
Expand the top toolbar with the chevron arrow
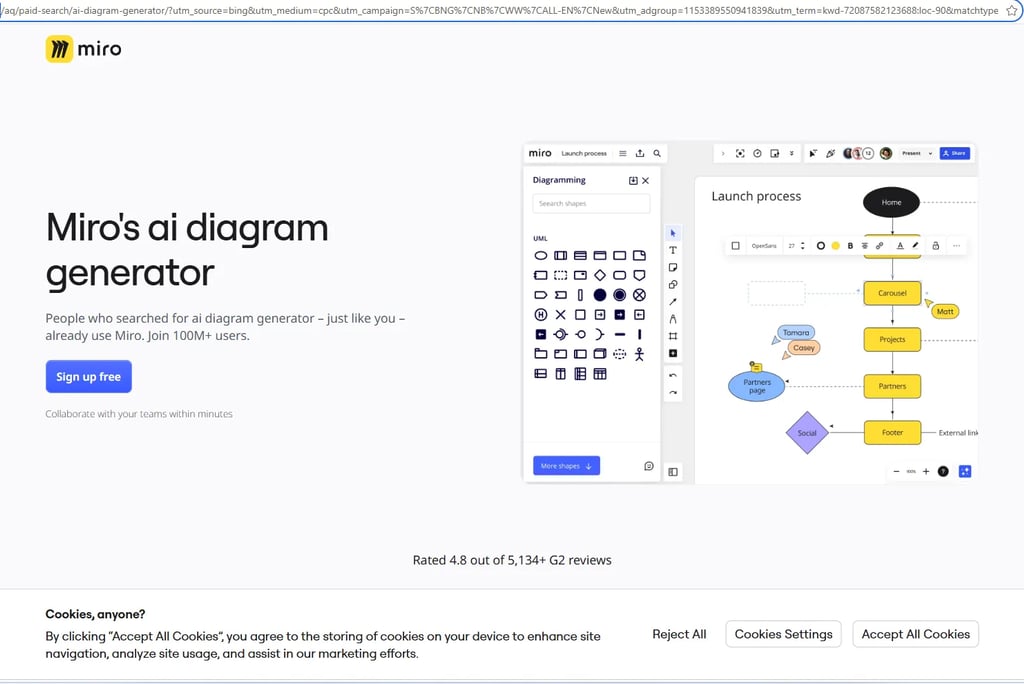pyautogui.click(x=723, y=154)
